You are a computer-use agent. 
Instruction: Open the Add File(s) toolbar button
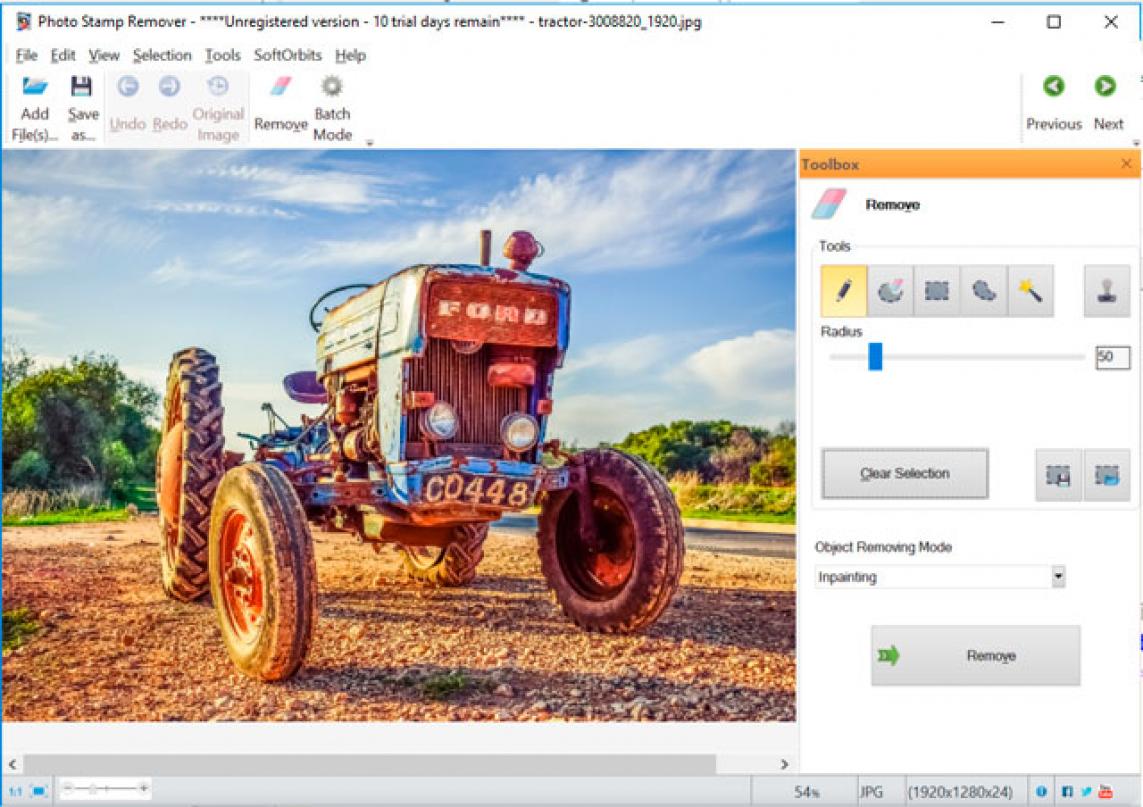click(35, 108)
